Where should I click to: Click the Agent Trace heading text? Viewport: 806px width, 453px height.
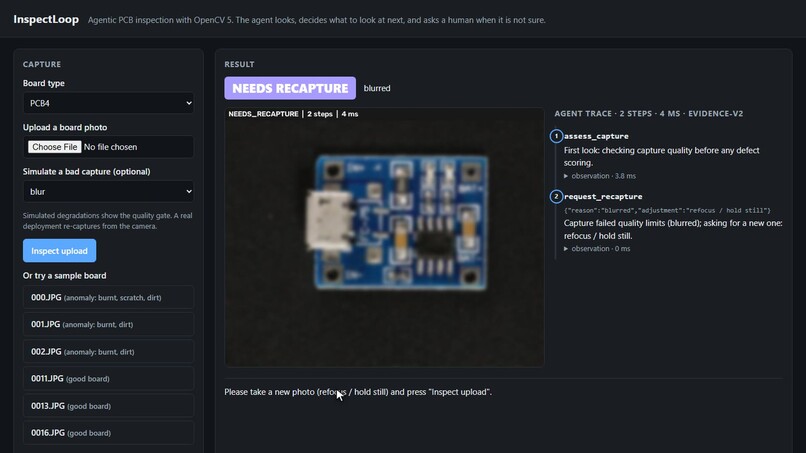pyautogui.click(x=649, y=114)
